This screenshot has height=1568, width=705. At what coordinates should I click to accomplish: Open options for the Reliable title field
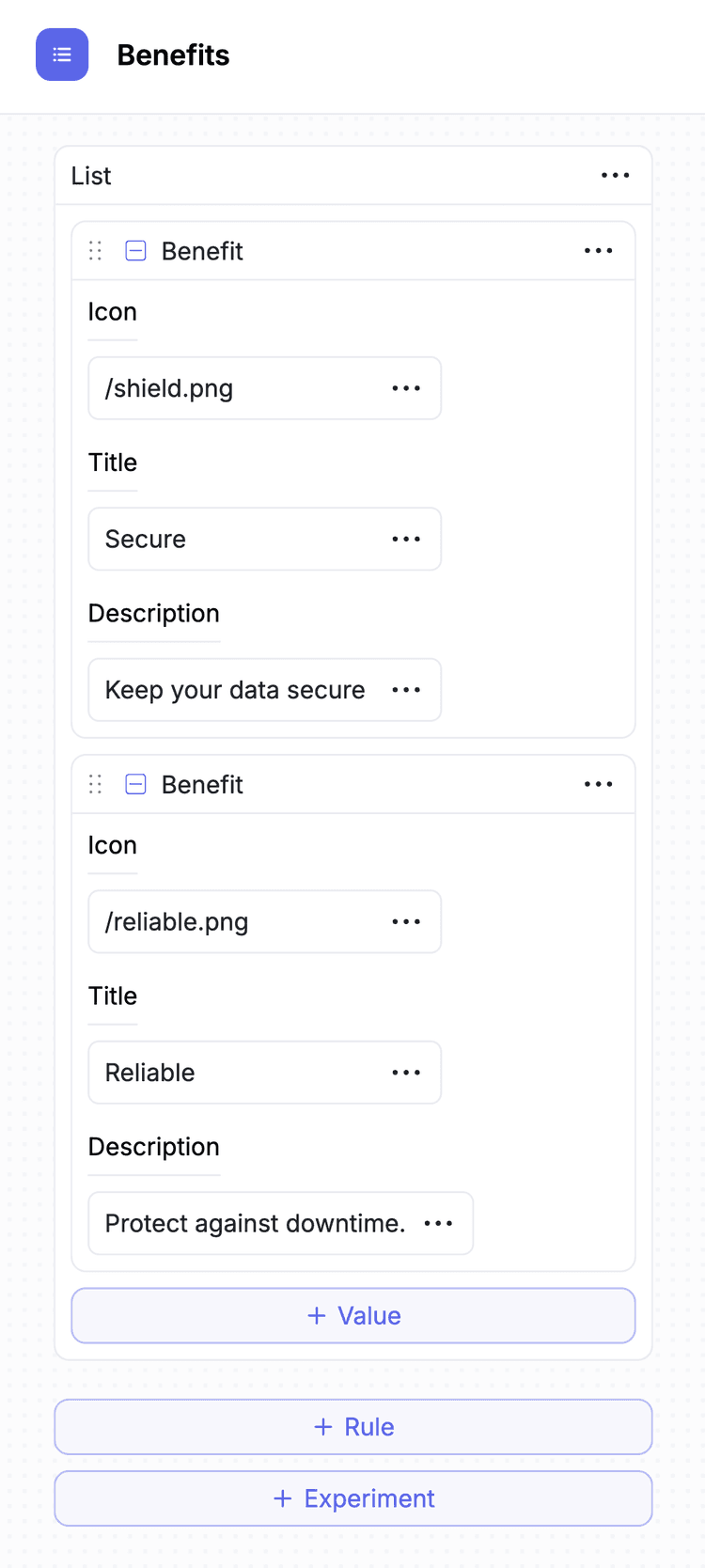pos(406,1073)
